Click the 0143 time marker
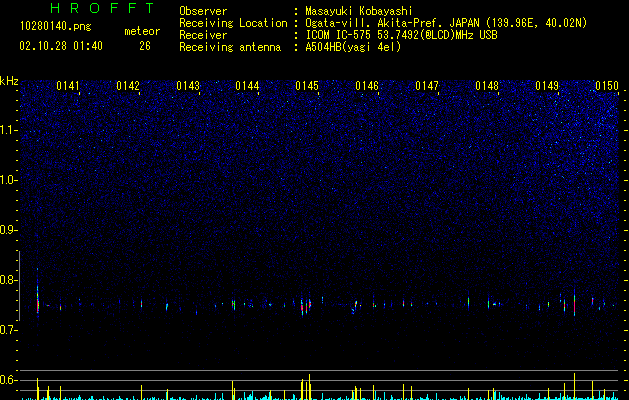This screenshot has width=629, height=400. coord(188,86)
